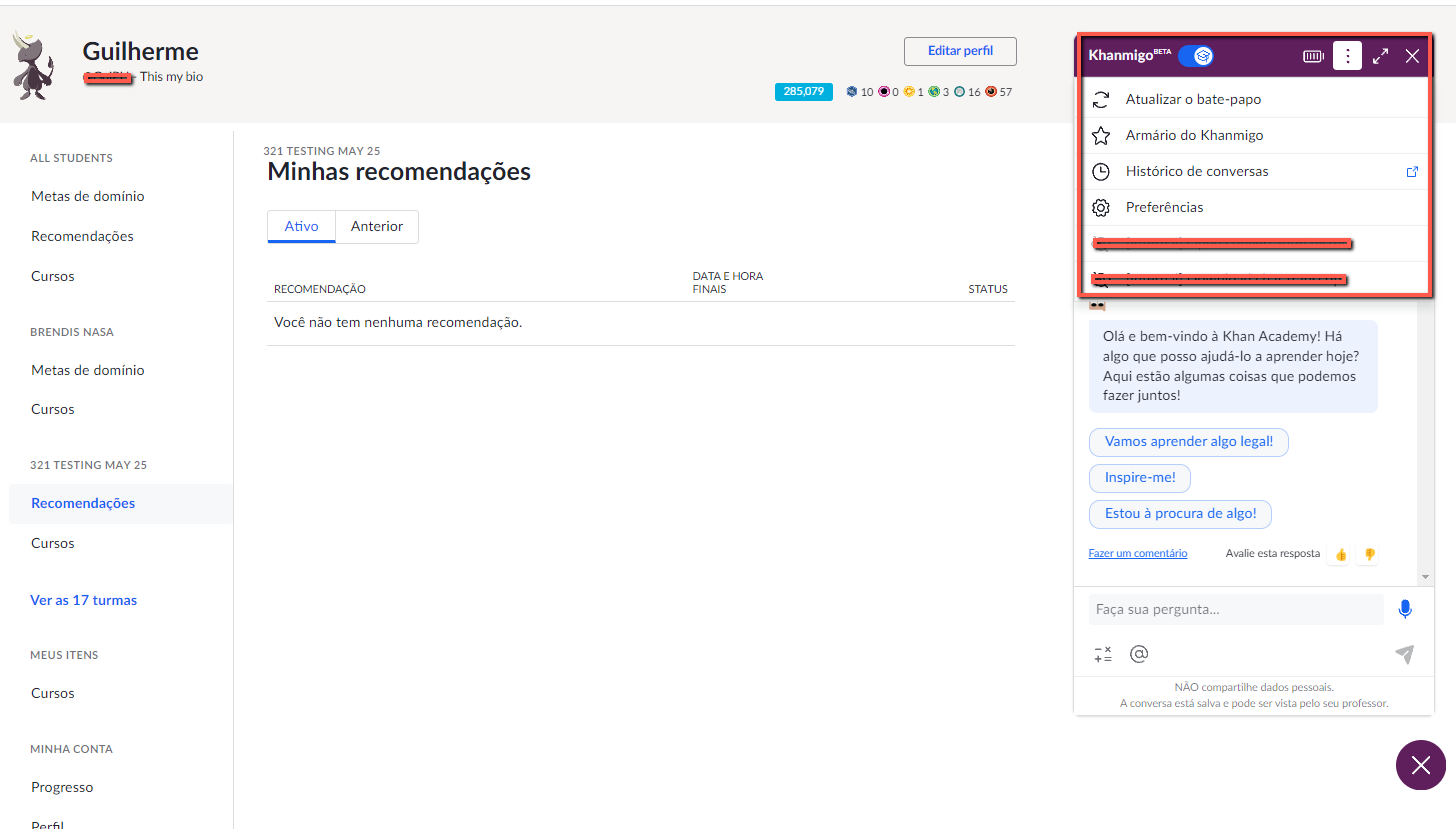
Task: Open Ver as 17 turmas link
Action: [84, 600]
